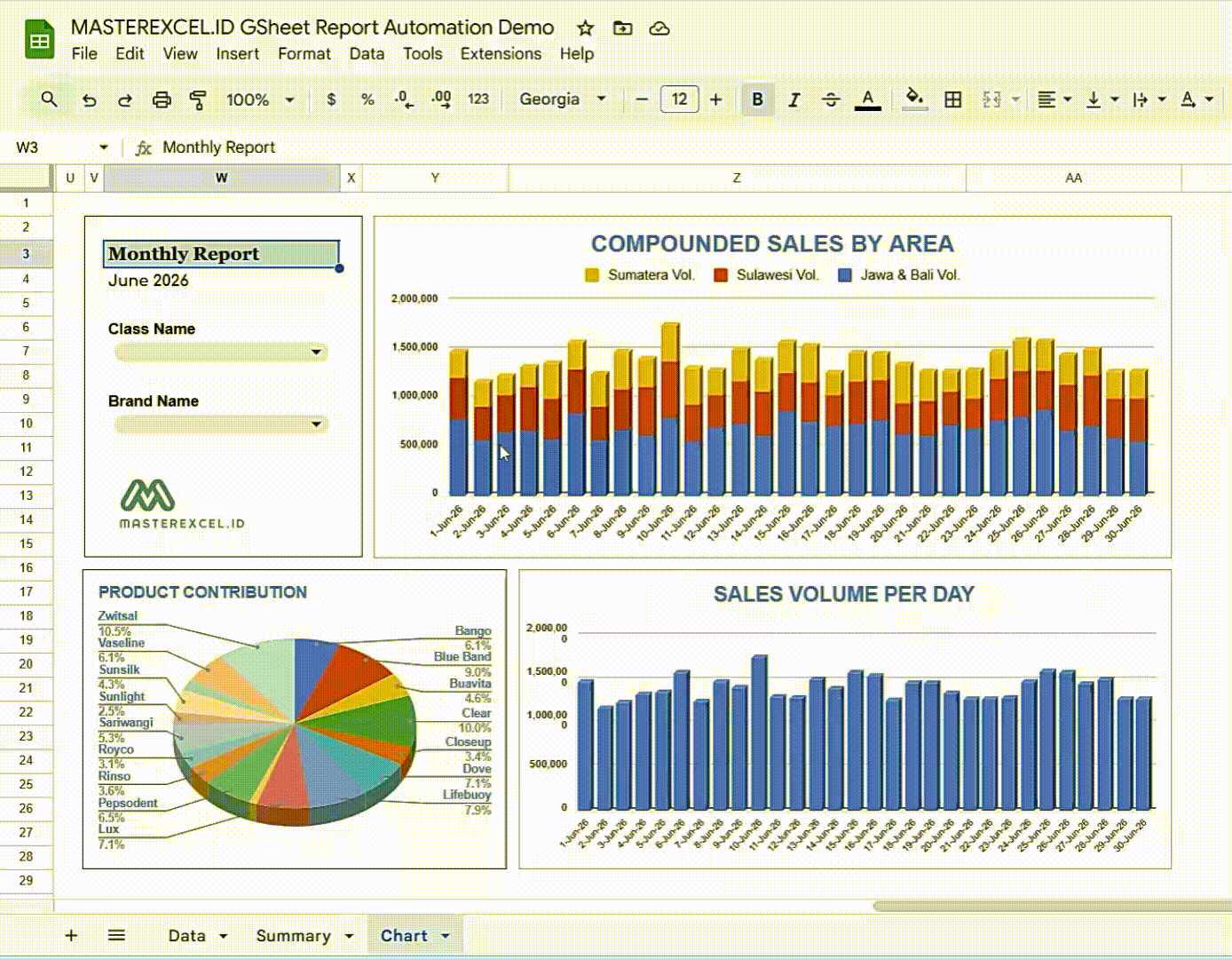Click the merge cells icon
Image resolution: width=1232 pixels, height=959 pixels.
[x=991, y=99]
